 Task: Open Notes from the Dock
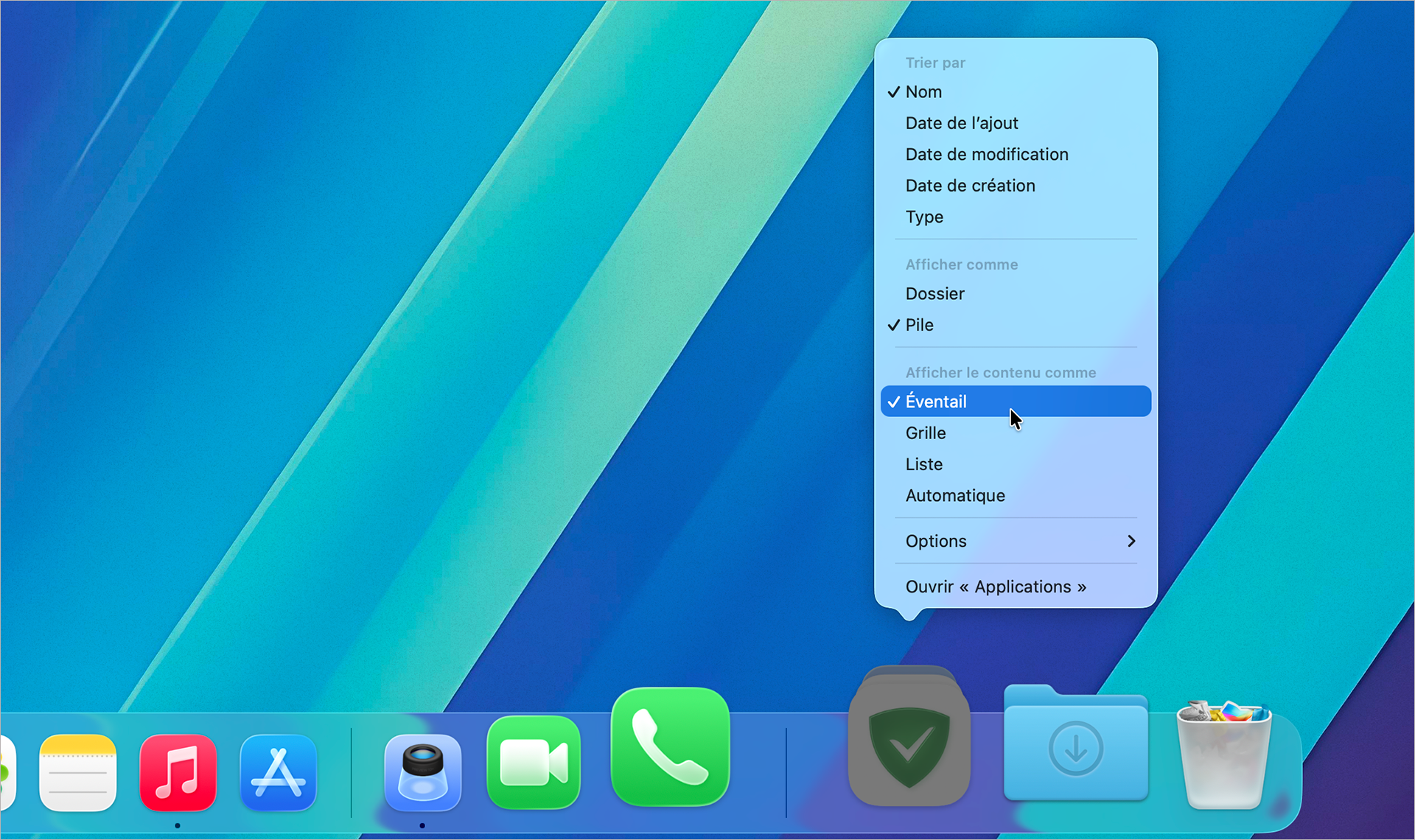(77, 772)
